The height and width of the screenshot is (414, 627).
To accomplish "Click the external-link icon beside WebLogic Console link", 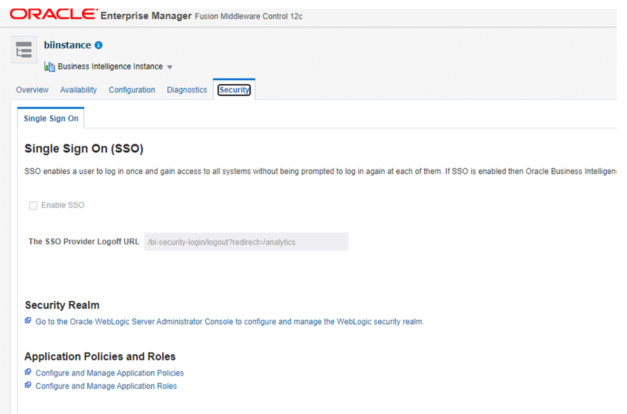I will coord(28,321).
